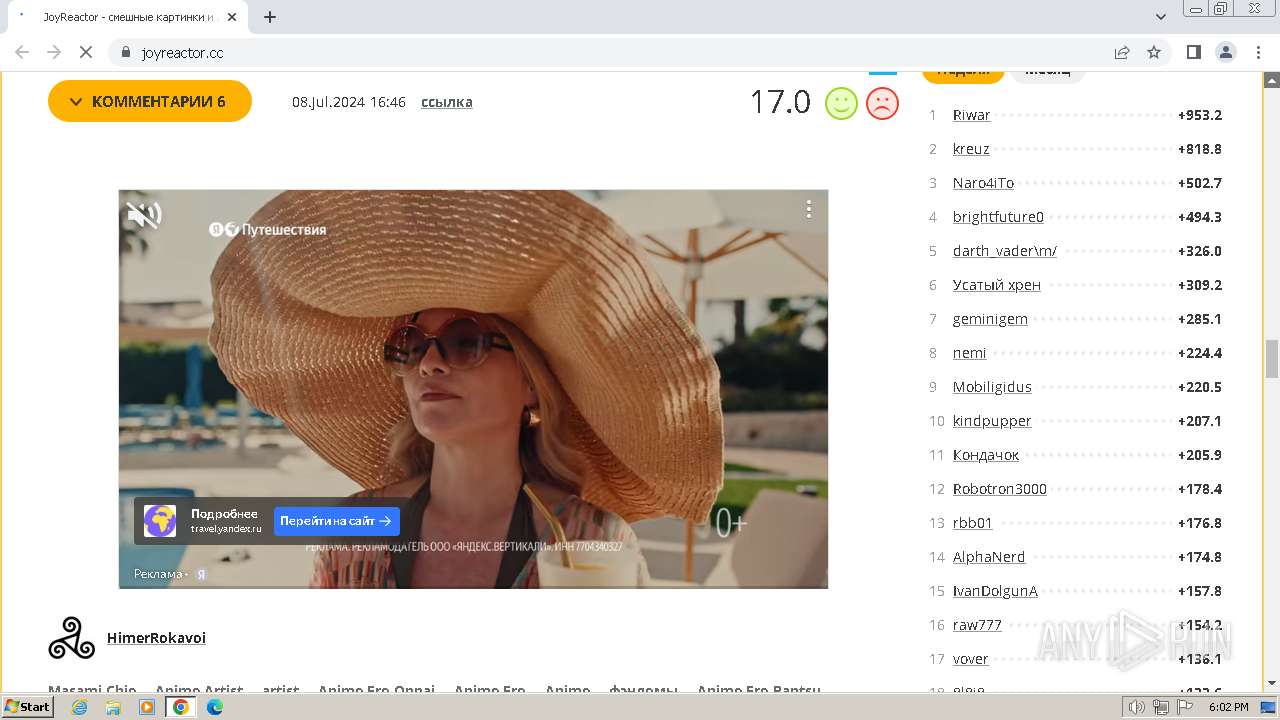Open tab search dropdown arrow
This screenshot has height=720, width=1280.
click(x=1161, y=17)
